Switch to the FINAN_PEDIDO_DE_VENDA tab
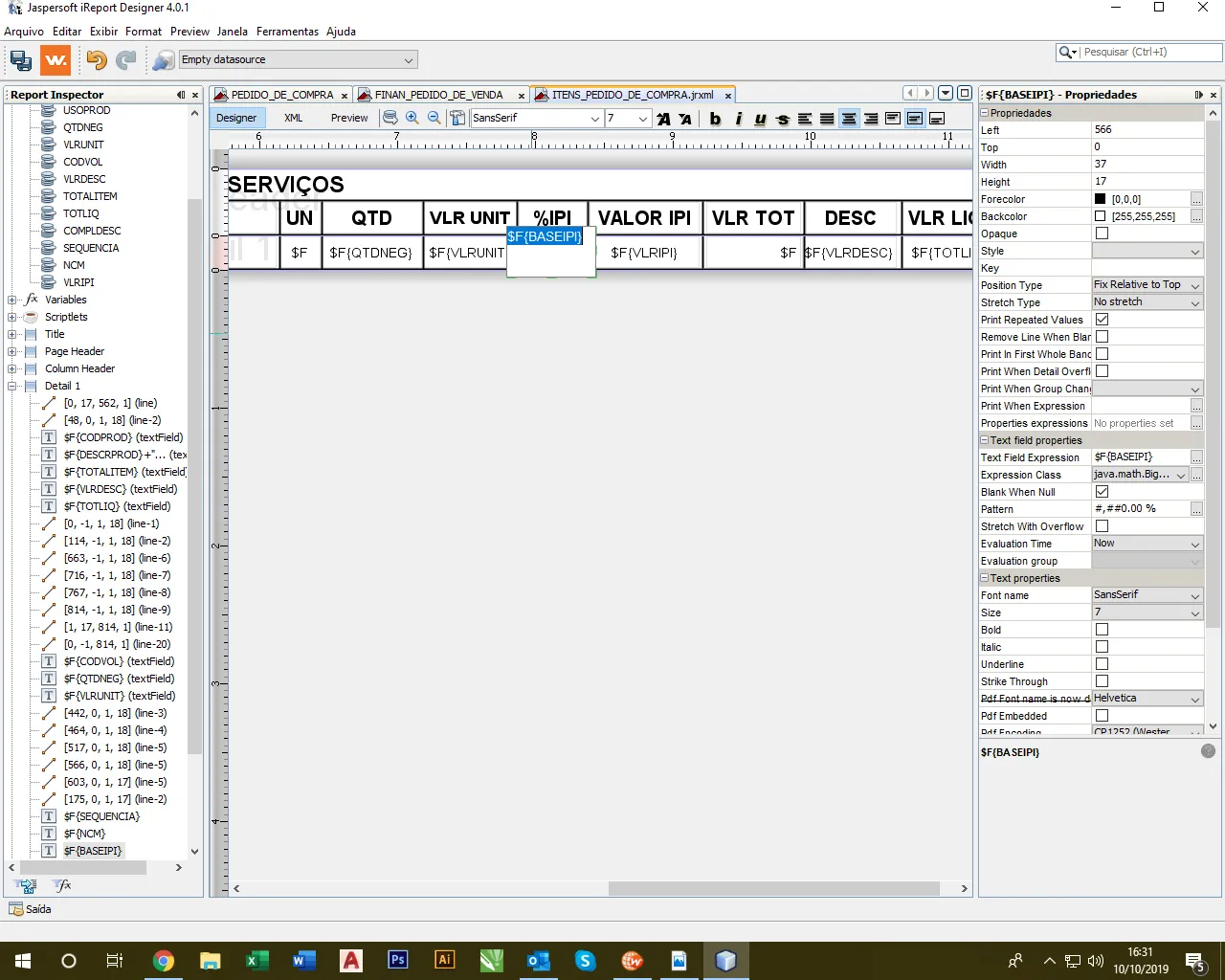 439,95
